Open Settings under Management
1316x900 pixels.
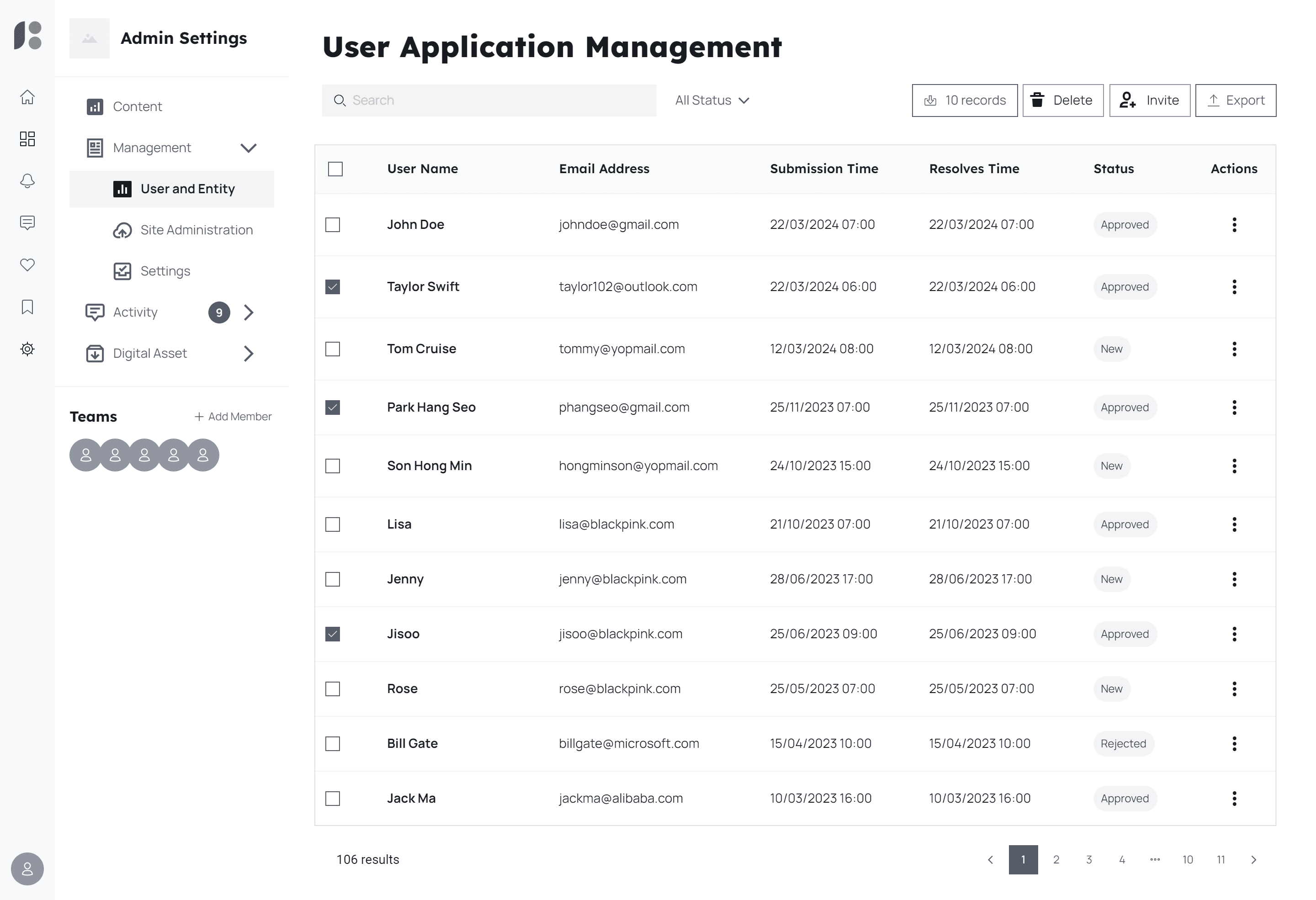(x=152, y=271)
